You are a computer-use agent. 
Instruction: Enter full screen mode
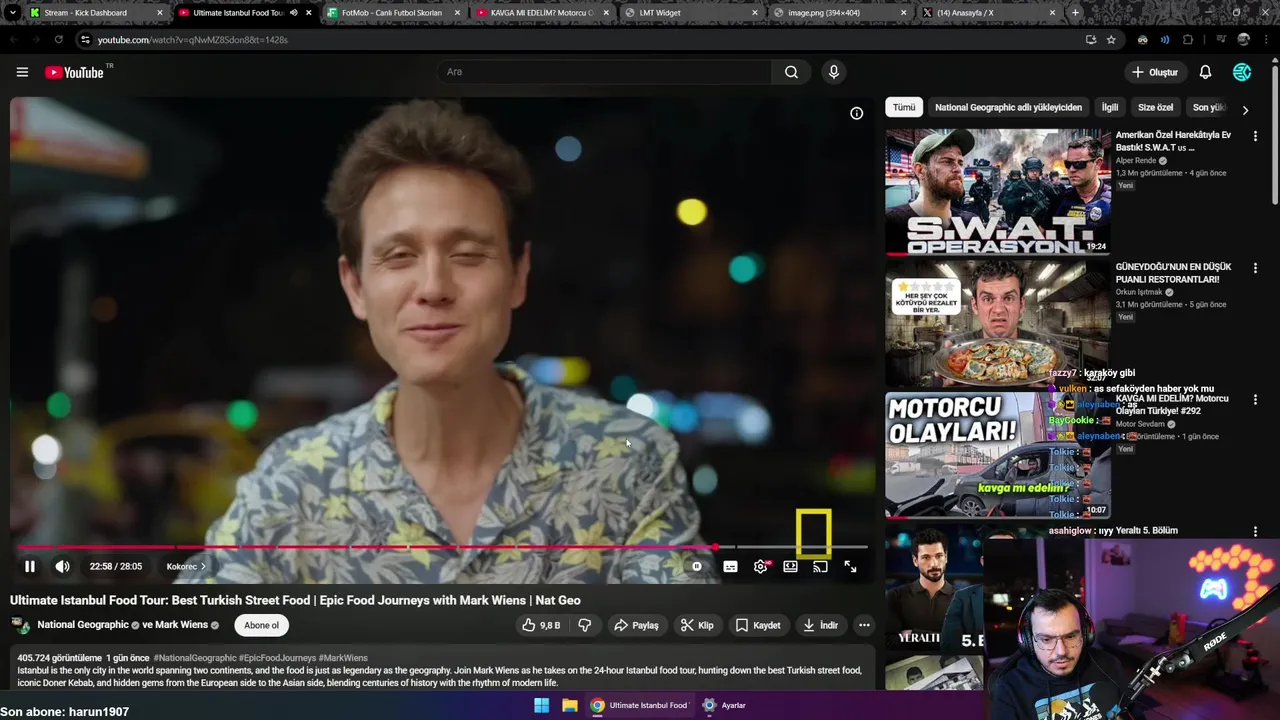[850, 566]
